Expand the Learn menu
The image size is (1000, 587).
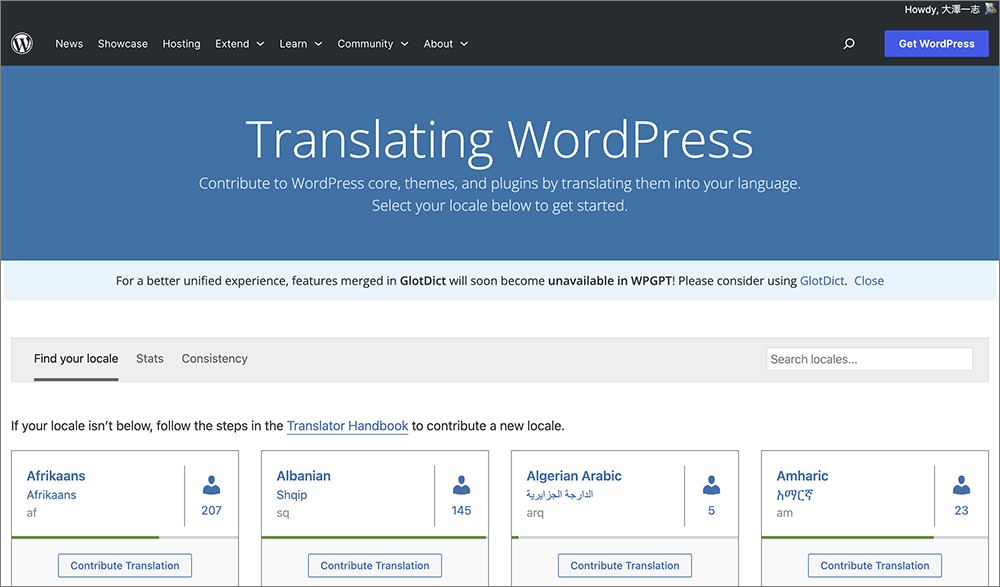[x=300, y=43]
